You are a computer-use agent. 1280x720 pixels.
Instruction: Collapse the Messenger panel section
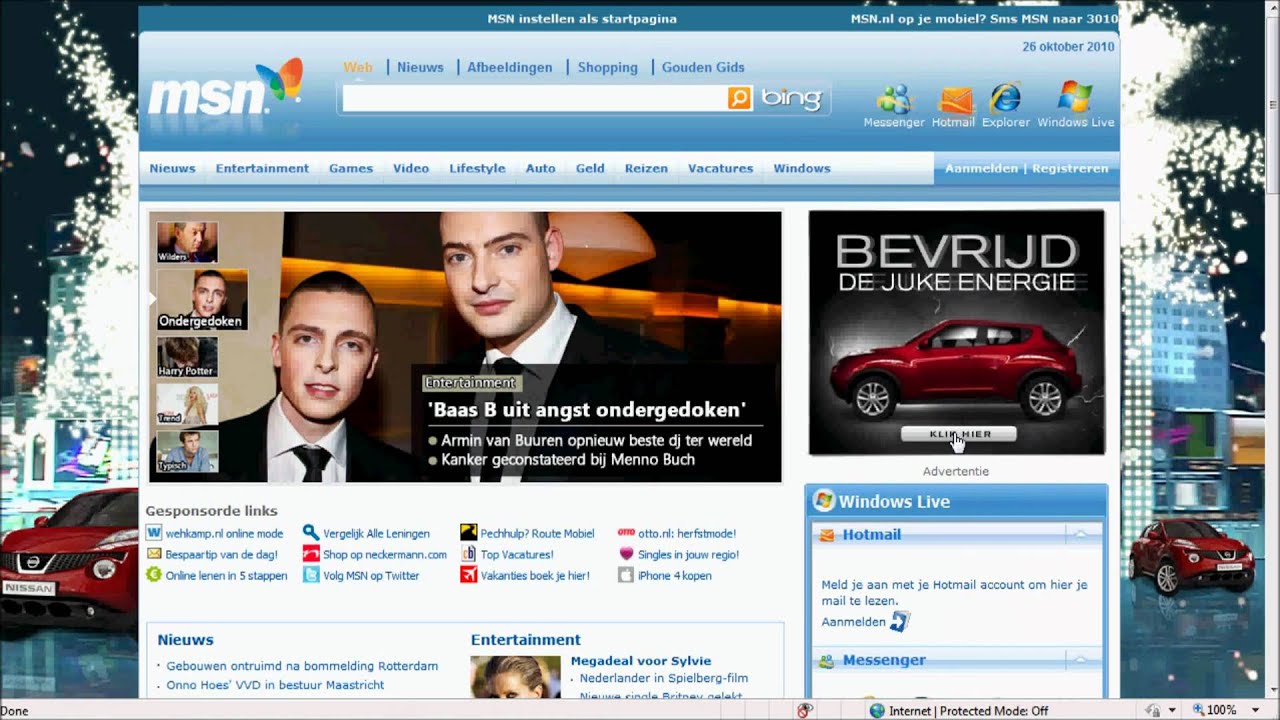(x=1080, y=661)
